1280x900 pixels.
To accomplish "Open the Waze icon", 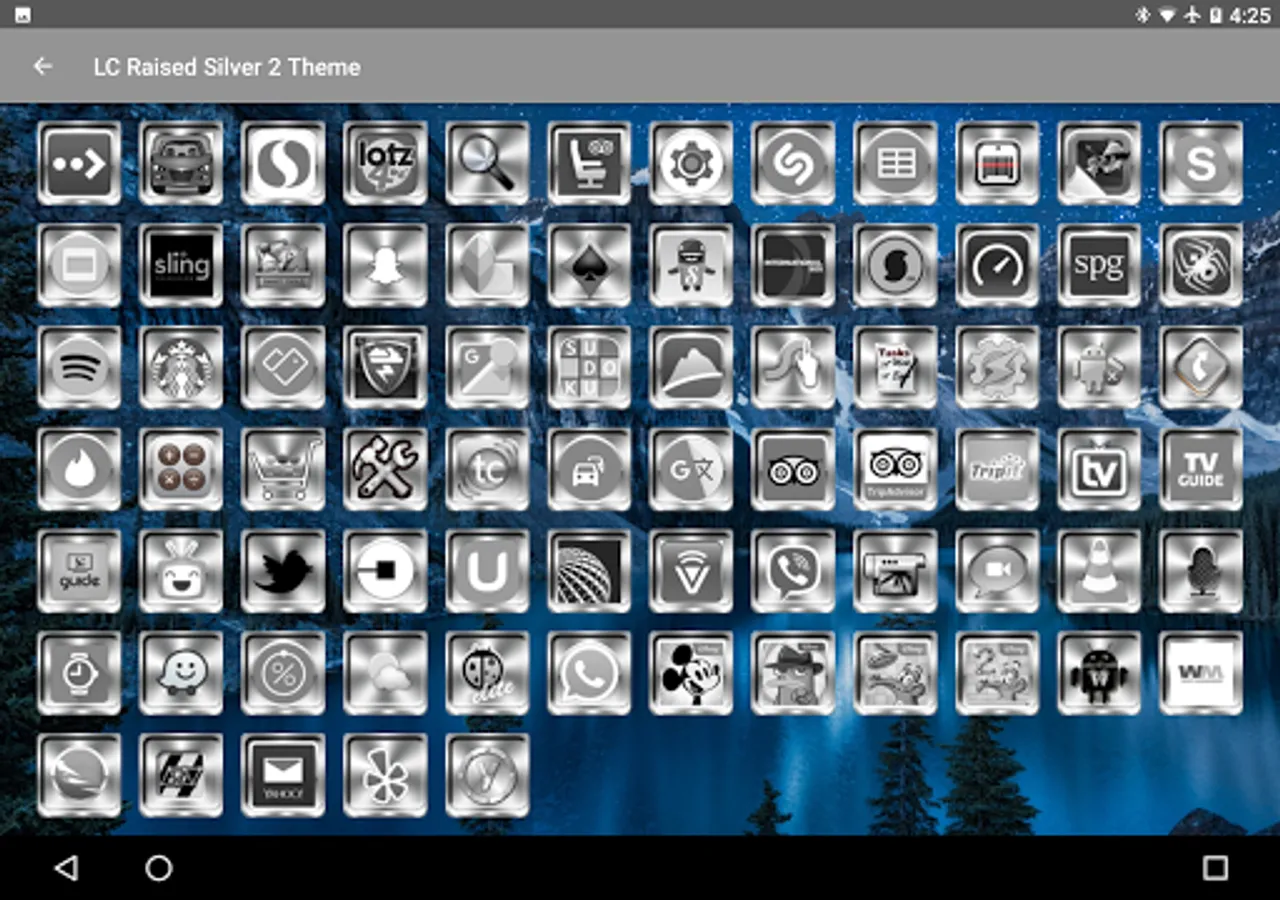I will pyautogui.click(x=181, y=673).
